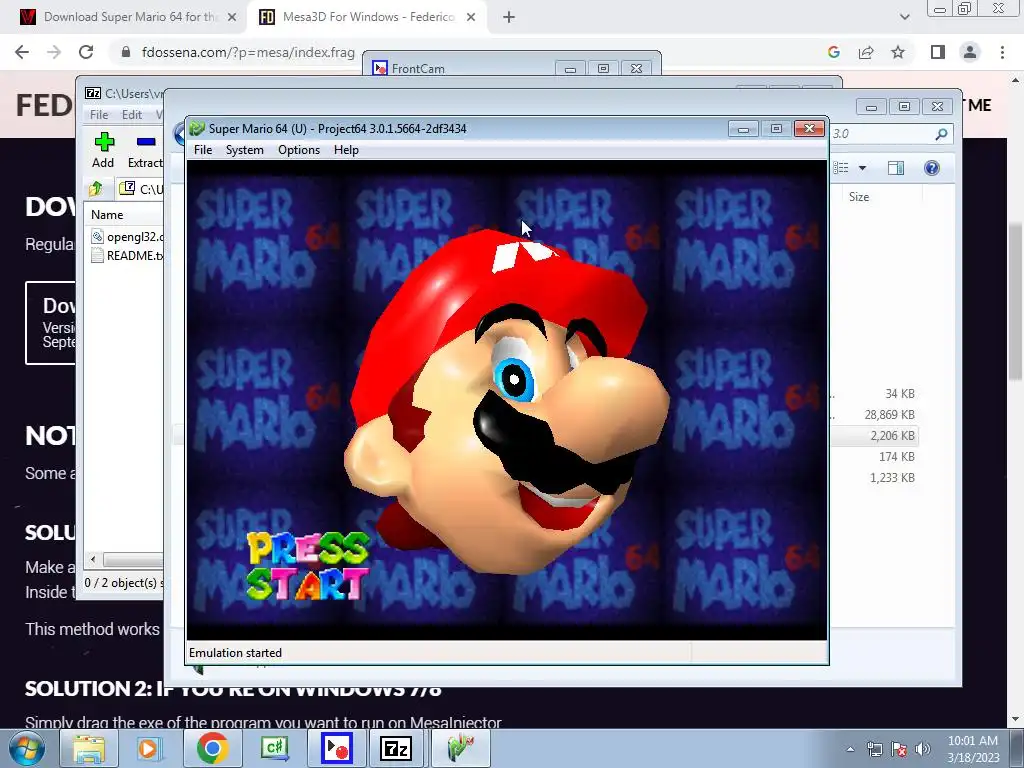1024x768 pixels.
Task: Open Chrome three-dot menu
Action: coord(1002,52)
